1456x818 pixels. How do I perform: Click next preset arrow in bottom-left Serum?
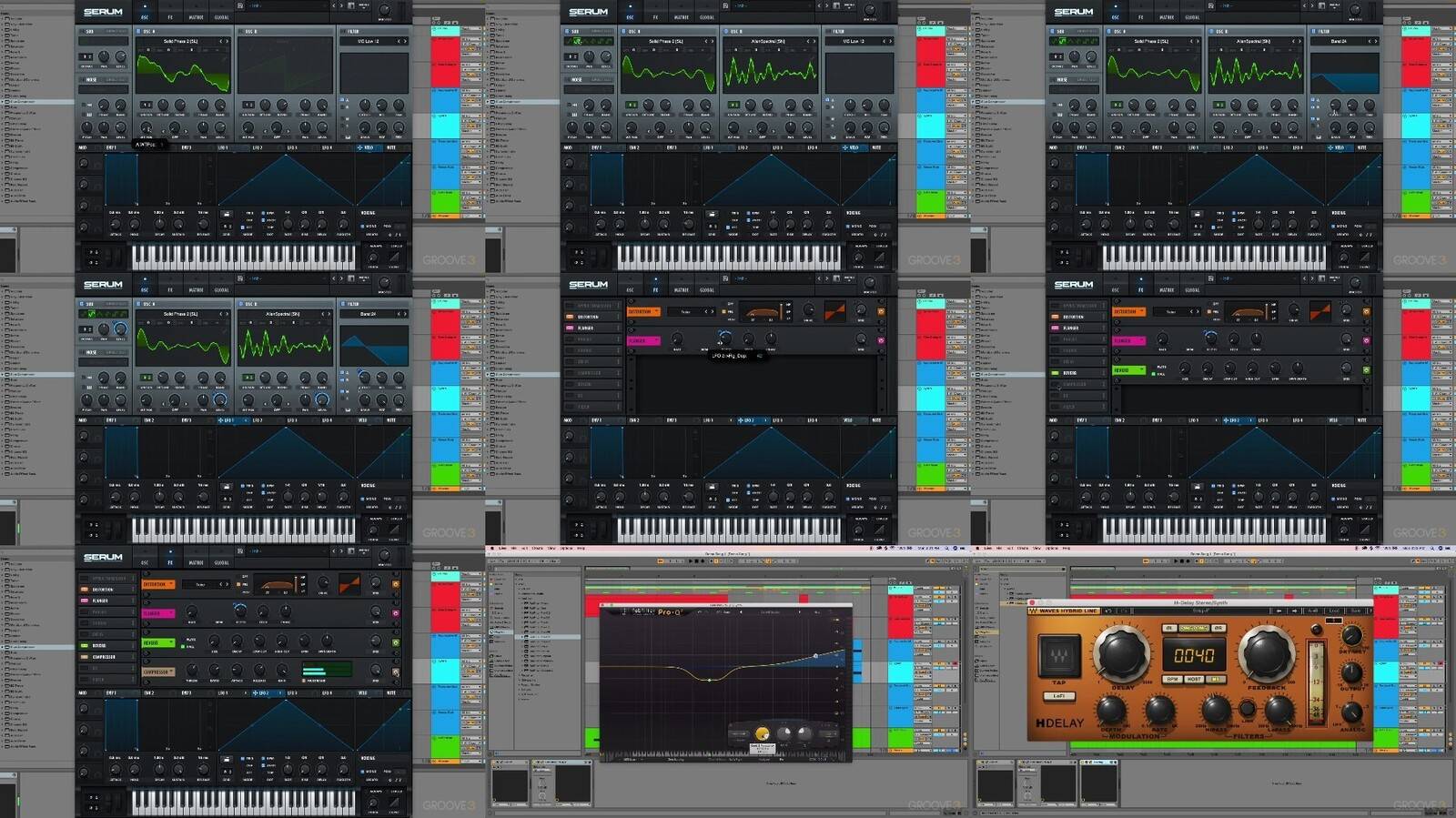click(x=341, y=550)
